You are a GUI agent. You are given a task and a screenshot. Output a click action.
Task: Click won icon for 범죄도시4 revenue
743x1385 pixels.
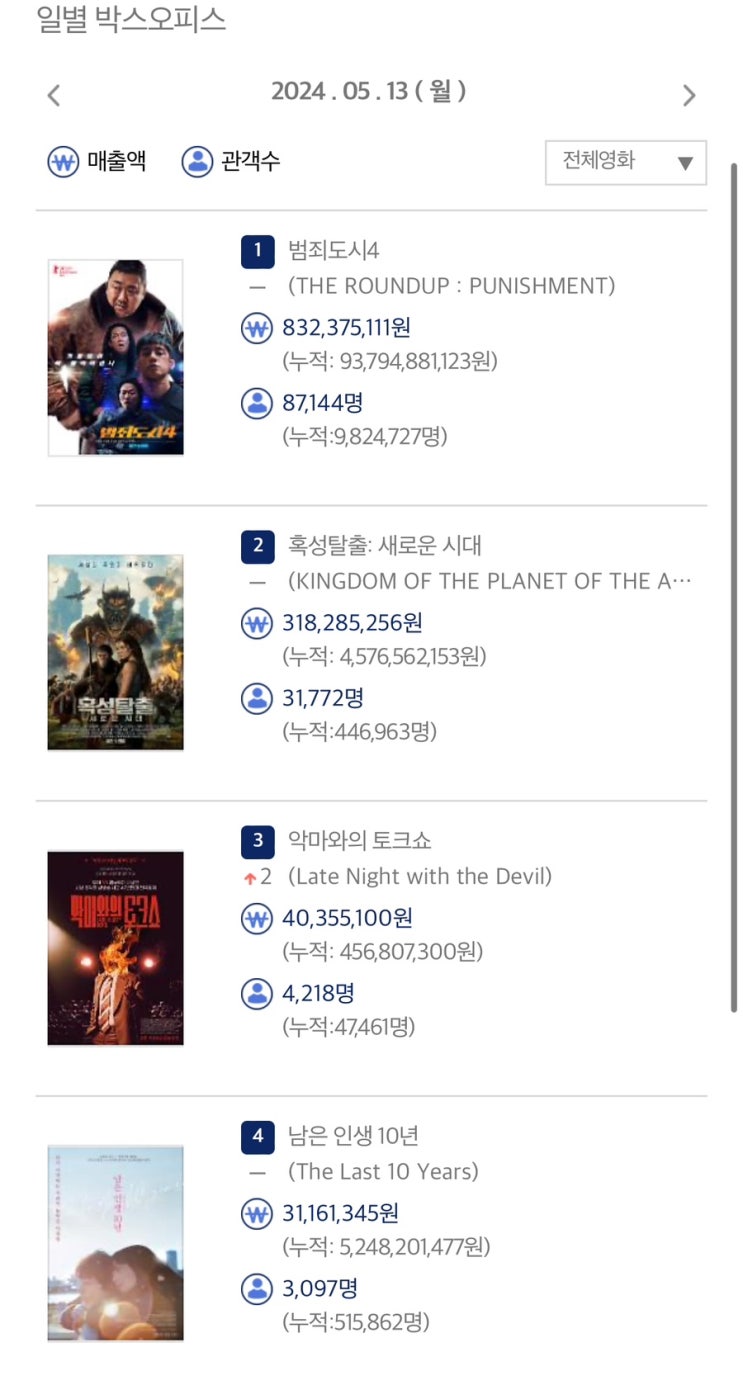tap(257, 328)
